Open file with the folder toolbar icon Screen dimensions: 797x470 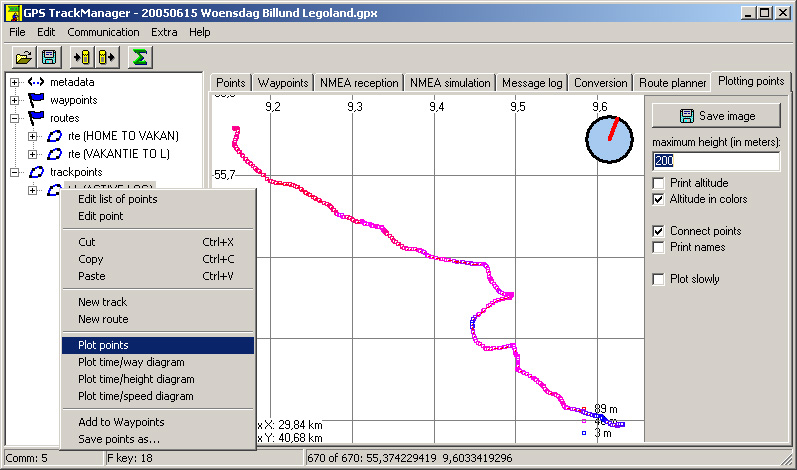(24, 57)
